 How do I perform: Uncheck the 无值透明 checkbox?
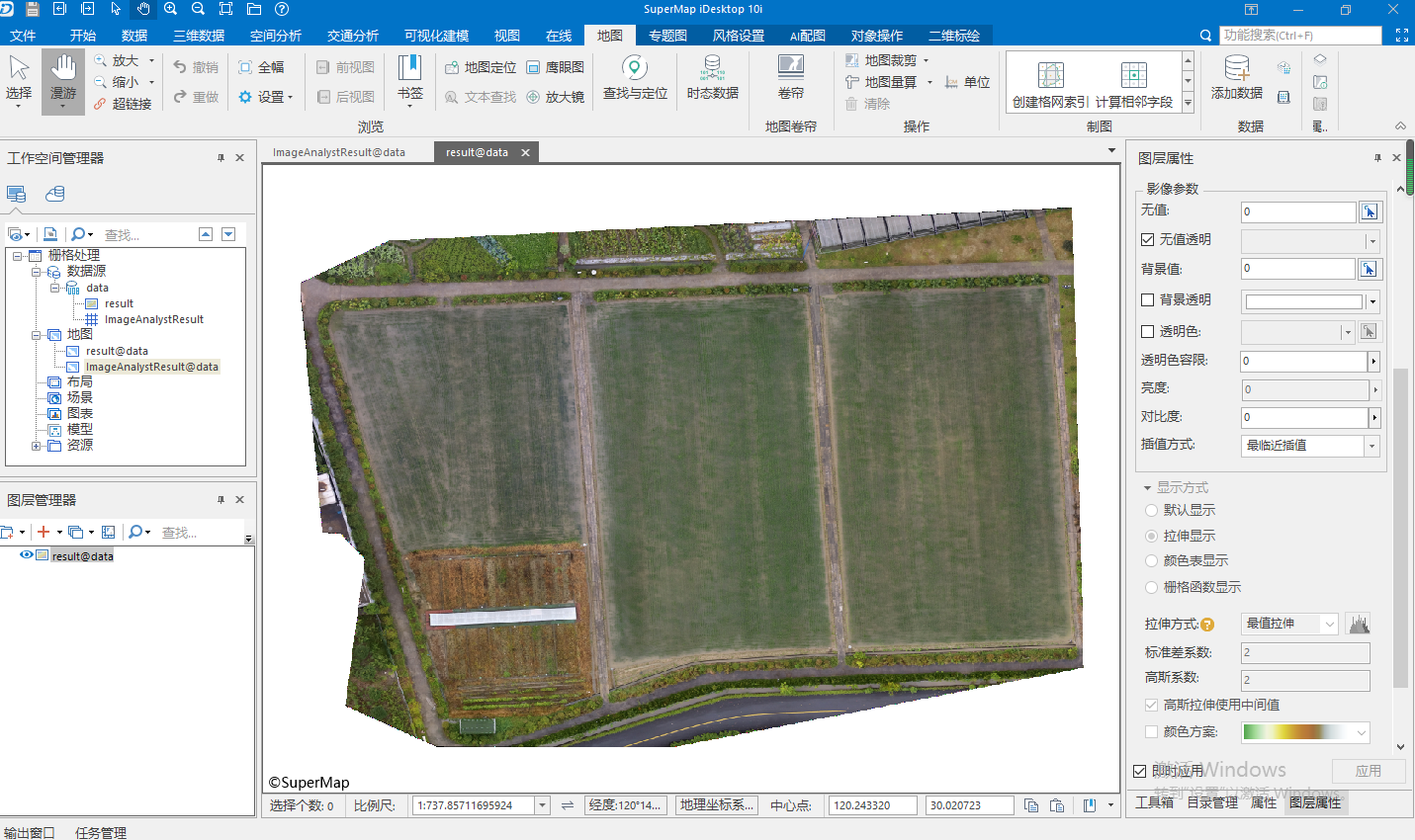point(1148,239)
